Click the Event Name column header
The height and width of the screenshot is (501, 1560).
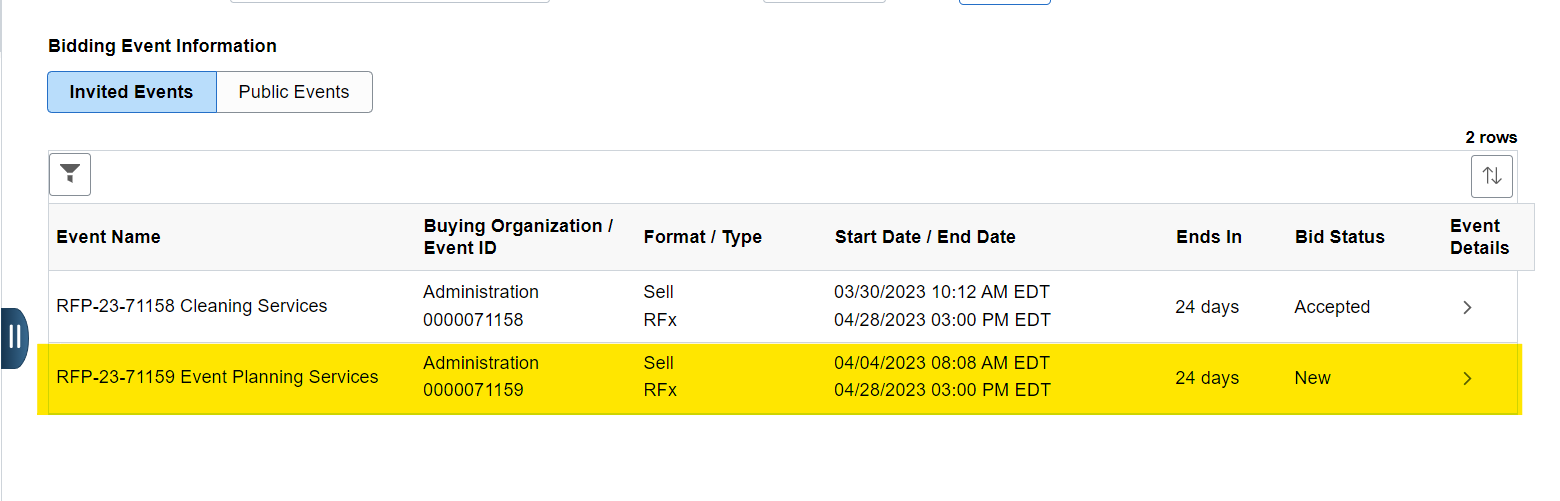[108, 237]
